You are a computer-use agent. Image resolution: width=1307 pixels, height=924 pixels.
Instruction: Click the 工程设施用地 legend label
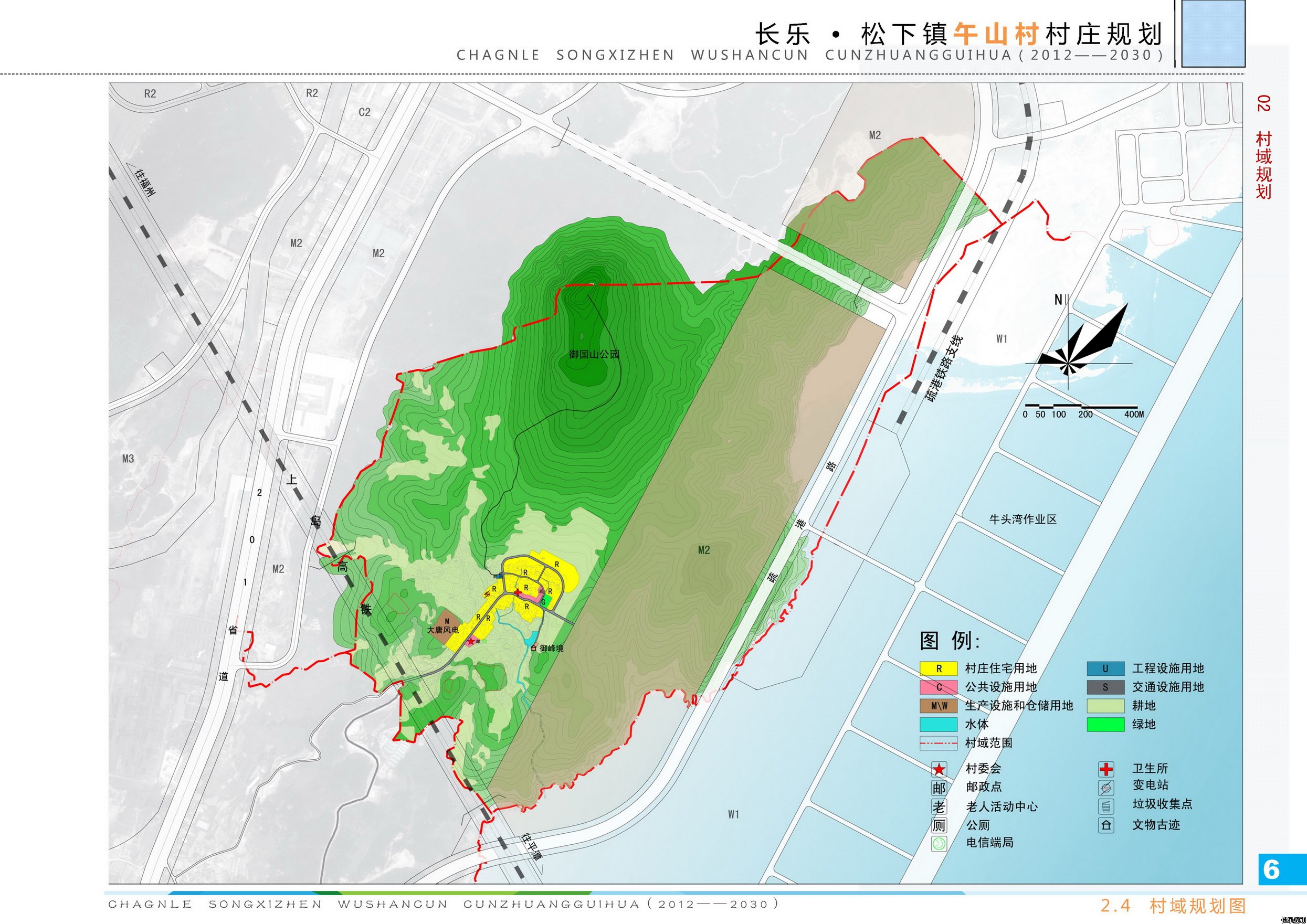pos(1168,668)
